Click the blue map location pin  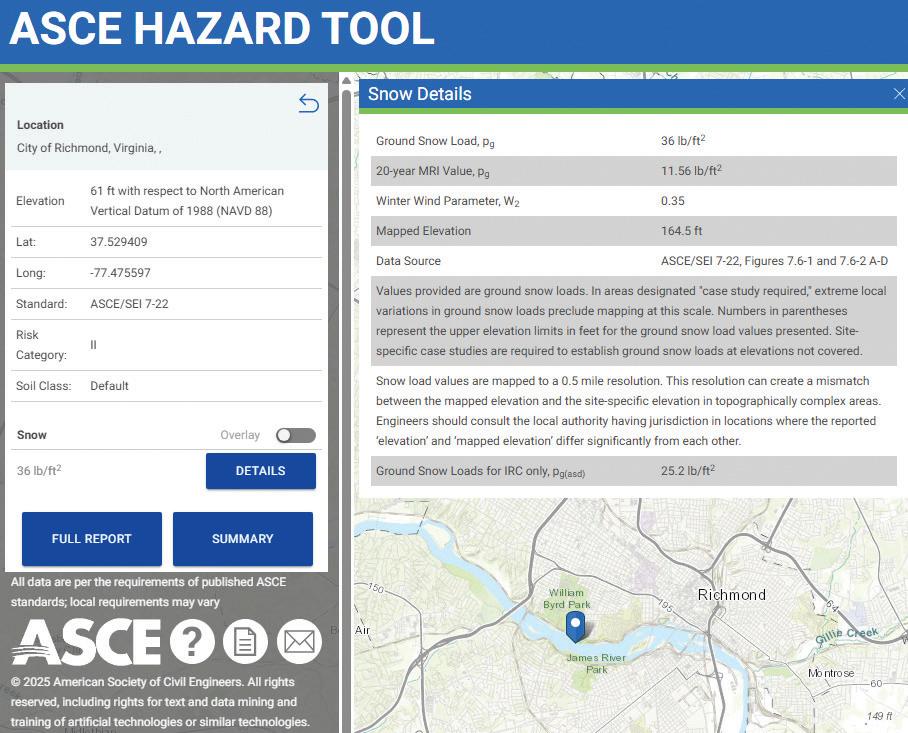click(x=575, y=627)
